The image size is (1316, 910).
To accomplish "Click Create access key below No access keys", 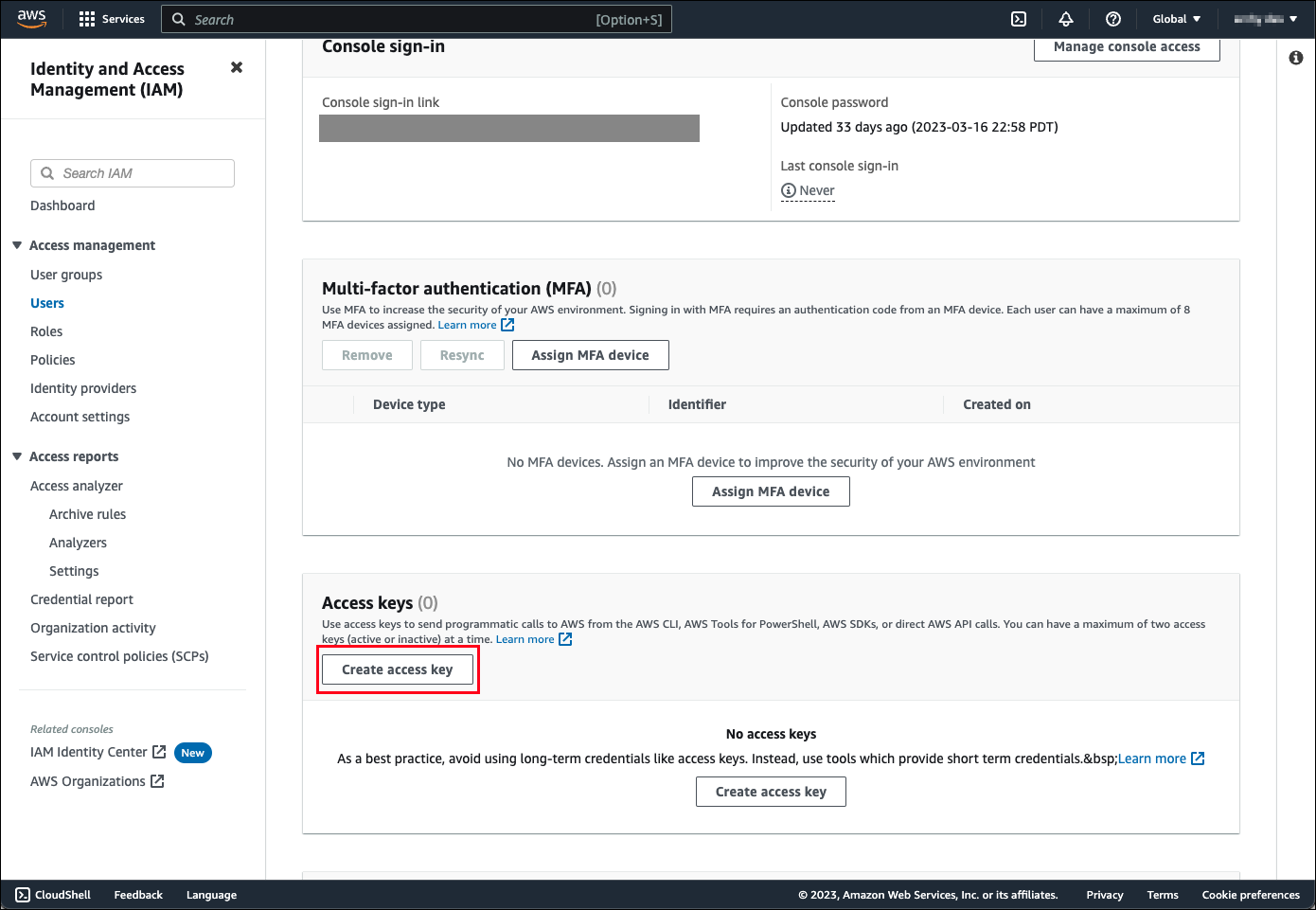I will click(771, 792).
